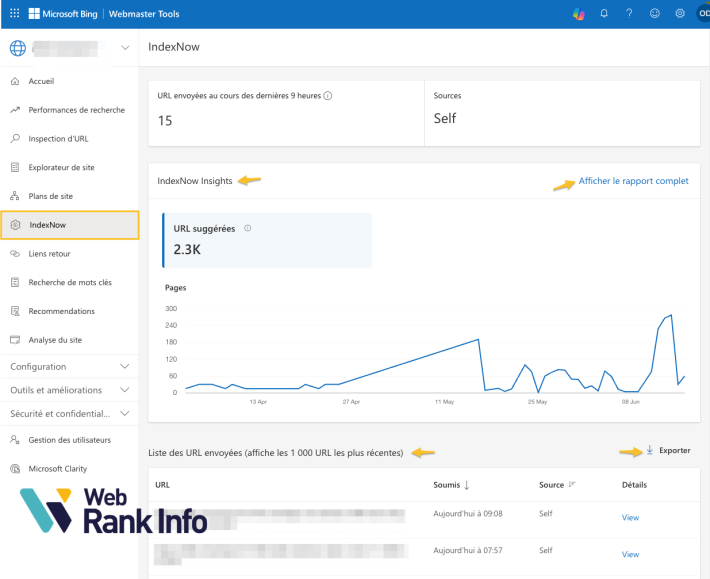Open the help question mark icon
Image resolution: width=710 pixels, height=579 pixels.
629,13
